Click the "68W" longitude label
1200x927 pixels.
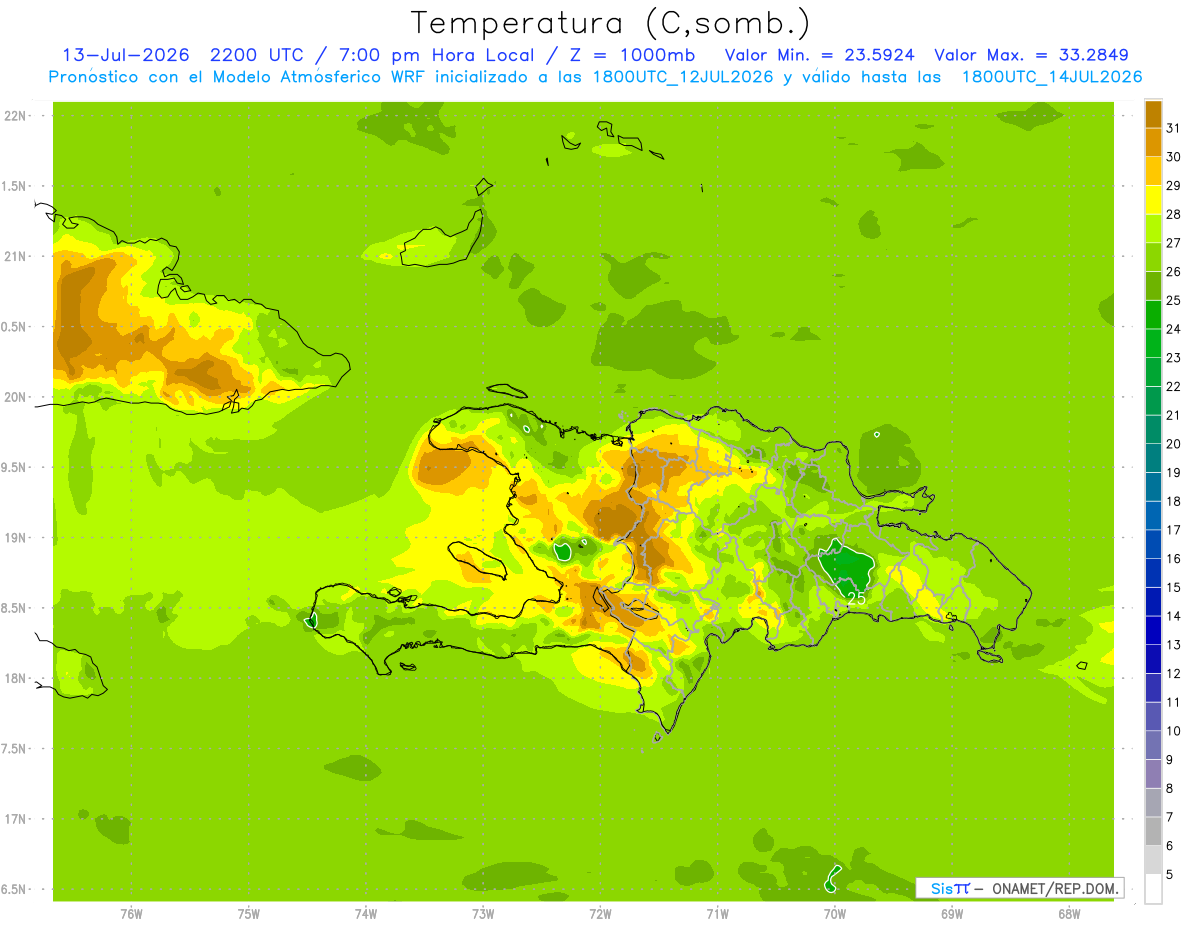coord(1069,913)
